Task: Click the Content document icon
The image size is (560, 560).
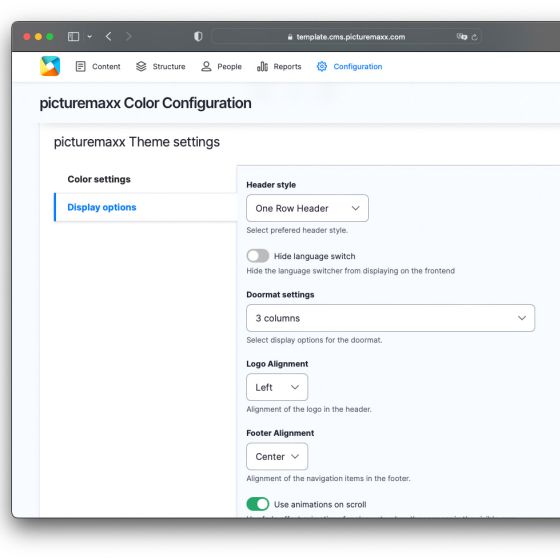Action: [81, 66]
